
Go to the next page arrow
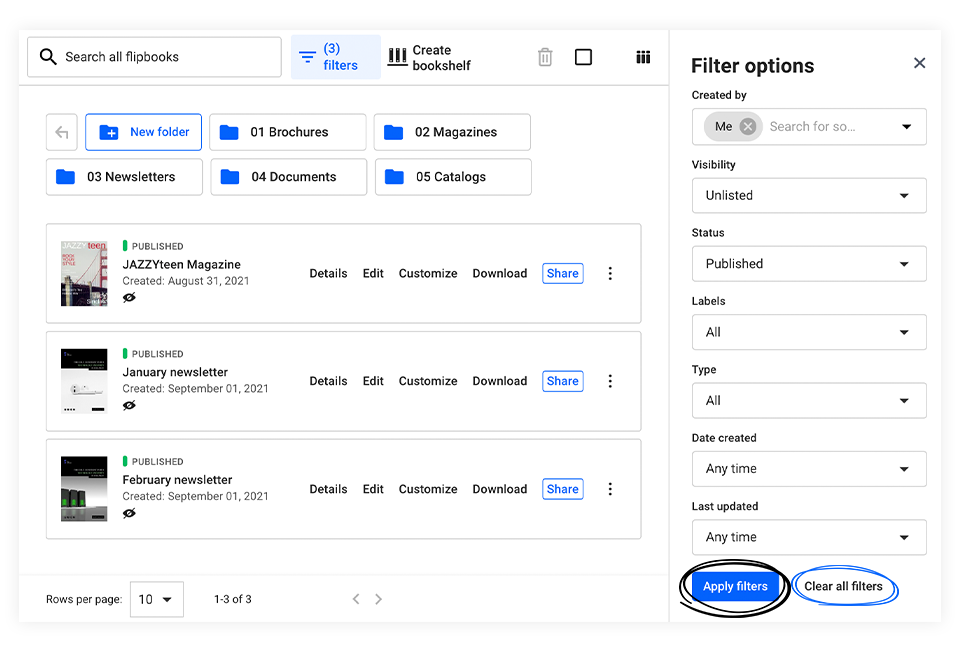click(378, 599)
